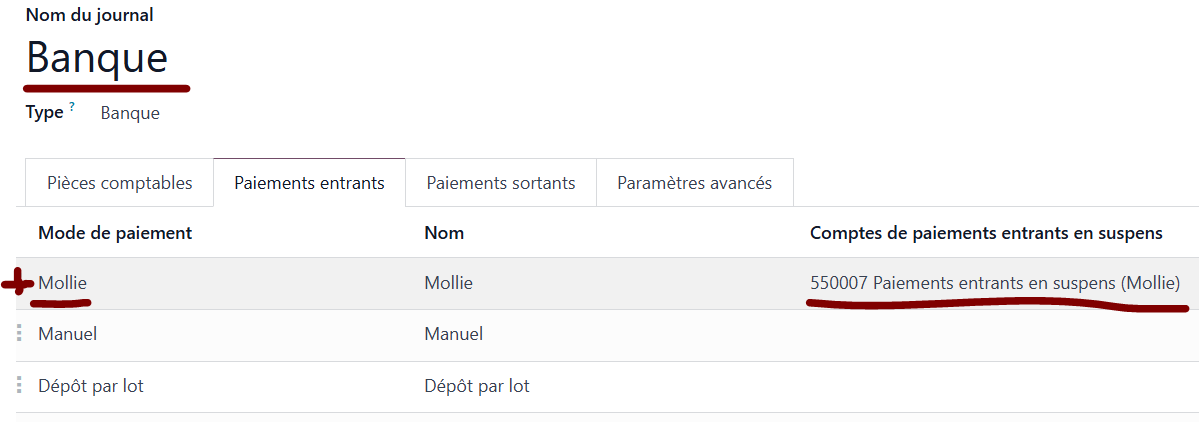
Task: Select Mollie in Mode de paiement column
Action: [x=63, y=283]
